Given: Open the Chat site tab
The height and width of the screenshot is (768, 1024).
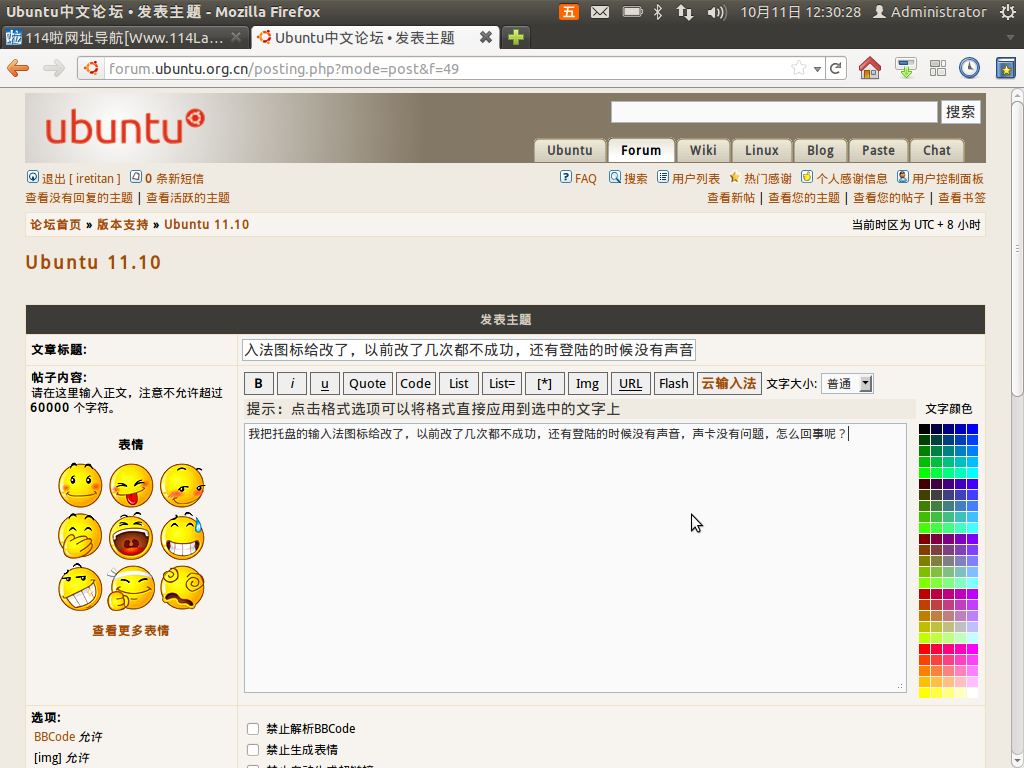Looking at the screenshot, I should tap(936, 150).
